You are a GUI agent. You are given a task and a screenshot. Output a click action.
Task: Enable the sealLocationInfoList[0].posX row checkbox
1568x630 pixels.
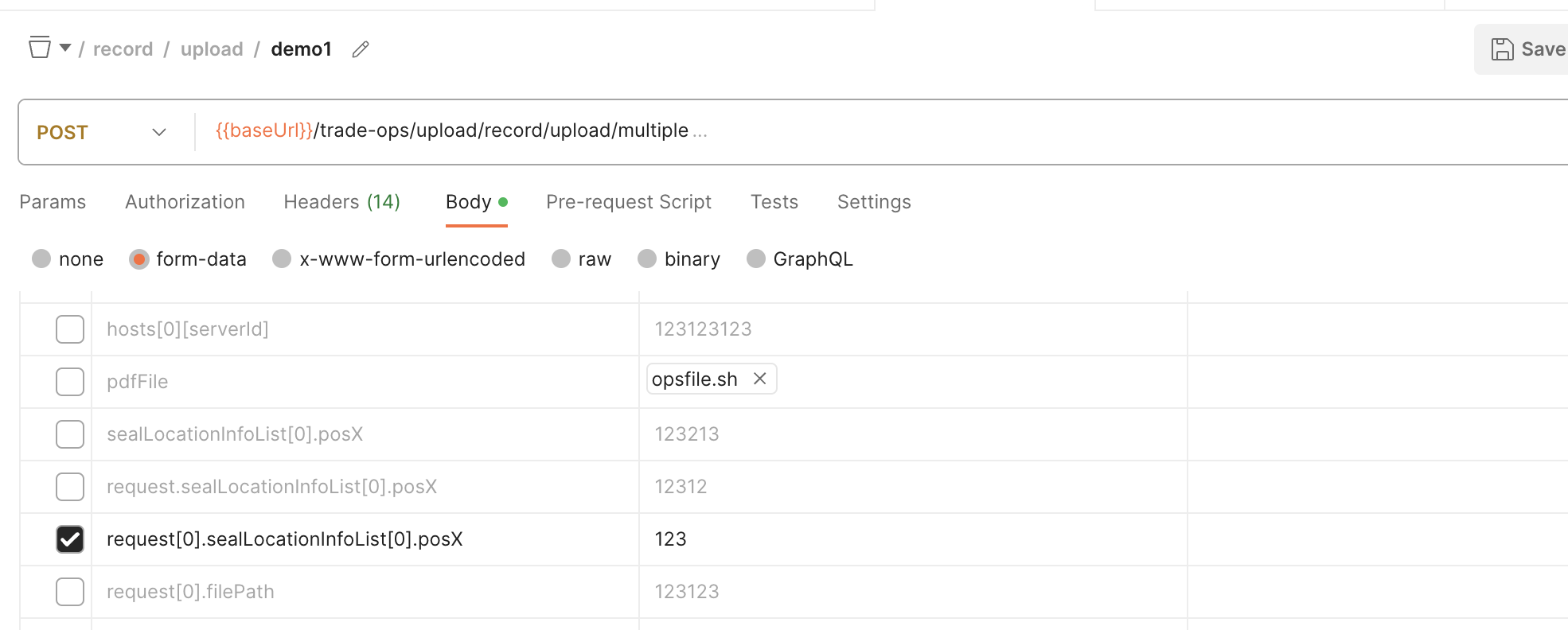70,434
